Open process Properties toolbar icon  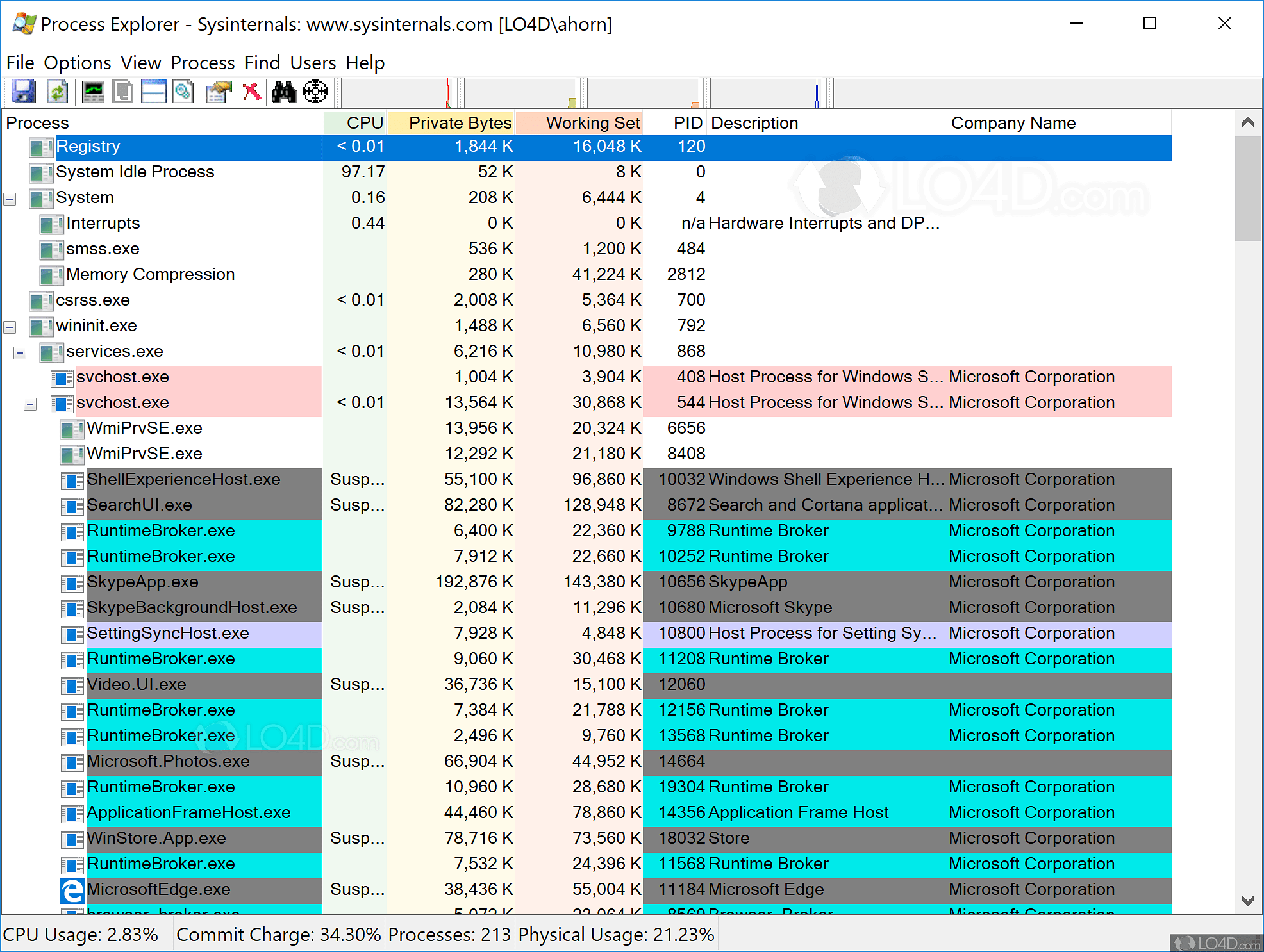219,92
